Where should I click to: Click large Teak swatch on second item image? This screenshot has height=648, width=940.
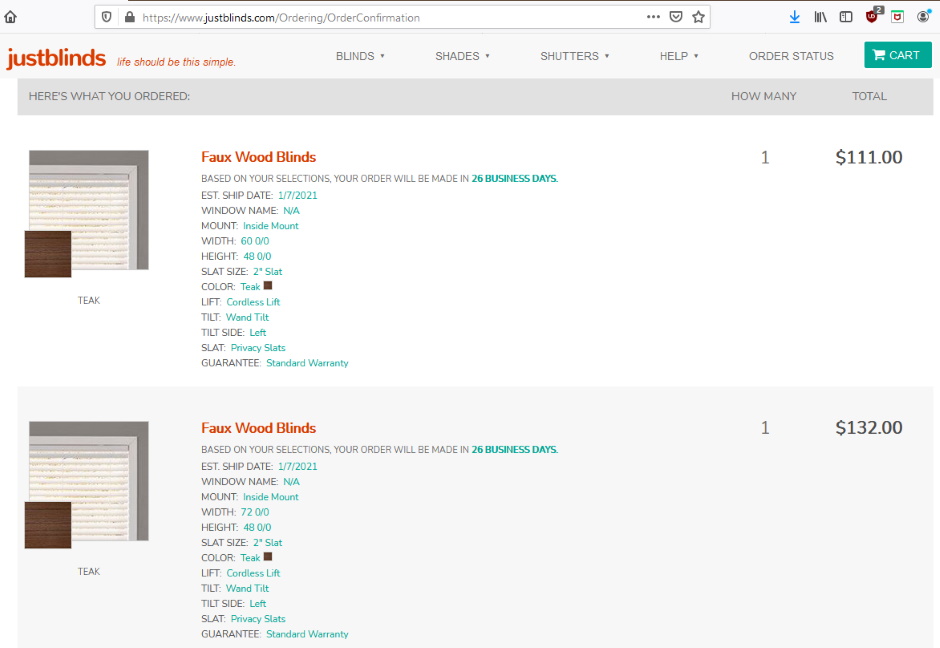[48, 525]
